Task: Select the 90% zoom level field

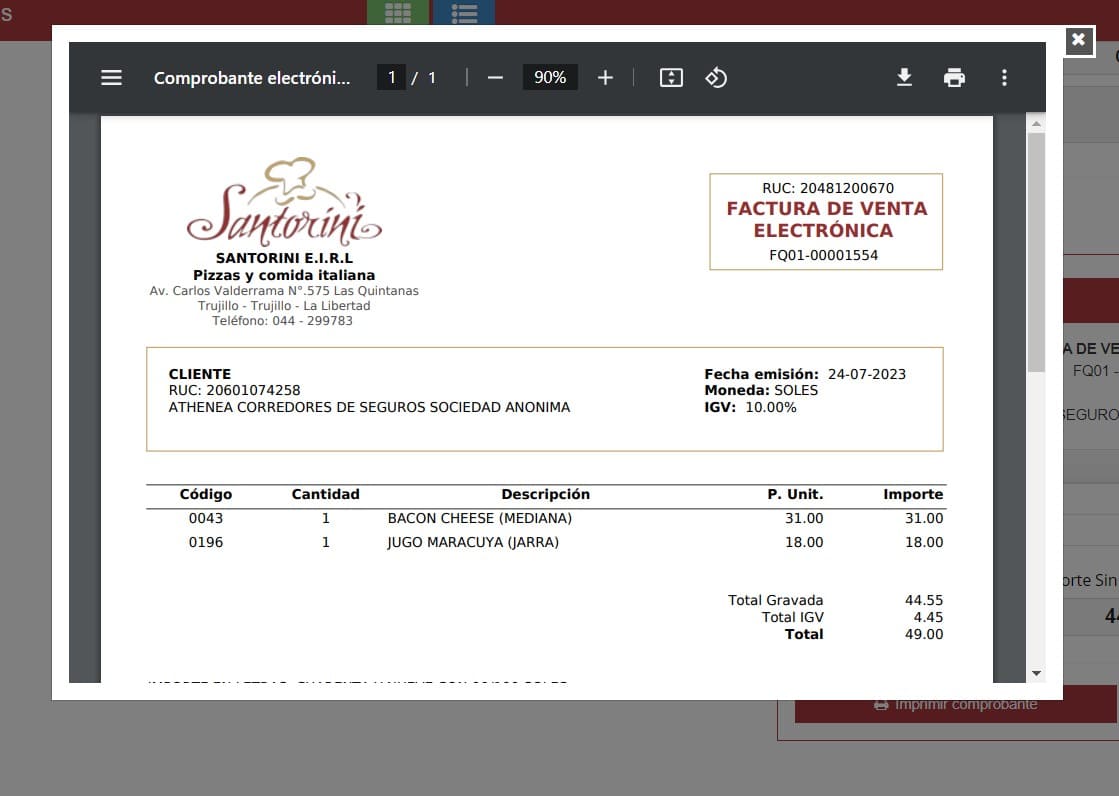Action: click(x=550, y=78)
